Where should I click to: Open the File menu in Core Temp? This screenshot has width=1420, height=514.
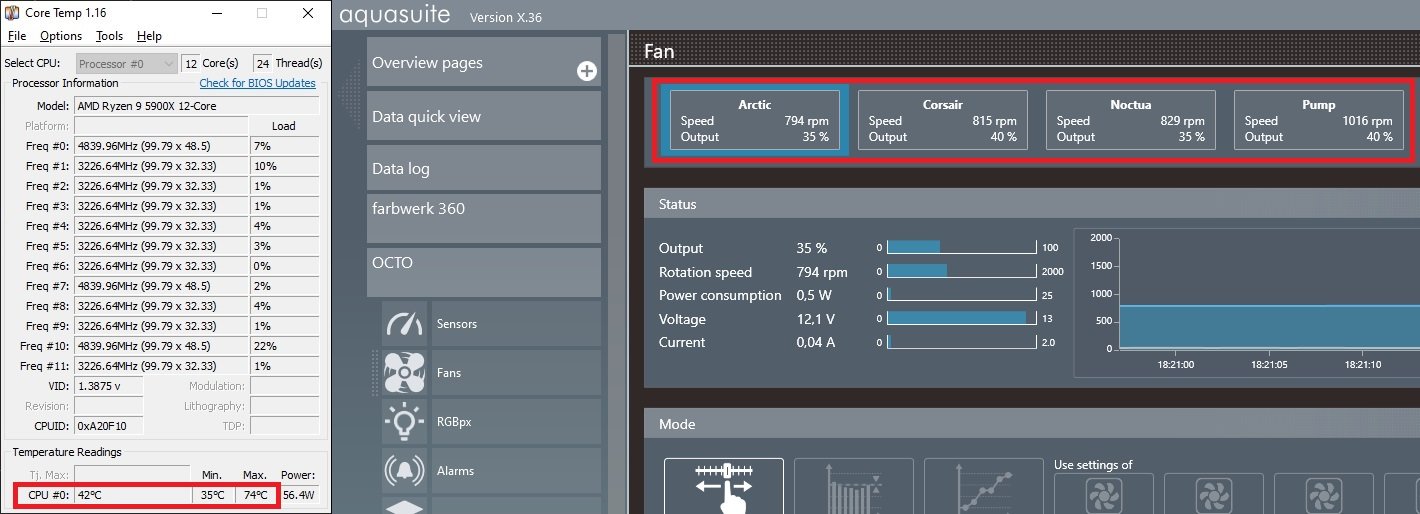point(16,36)
